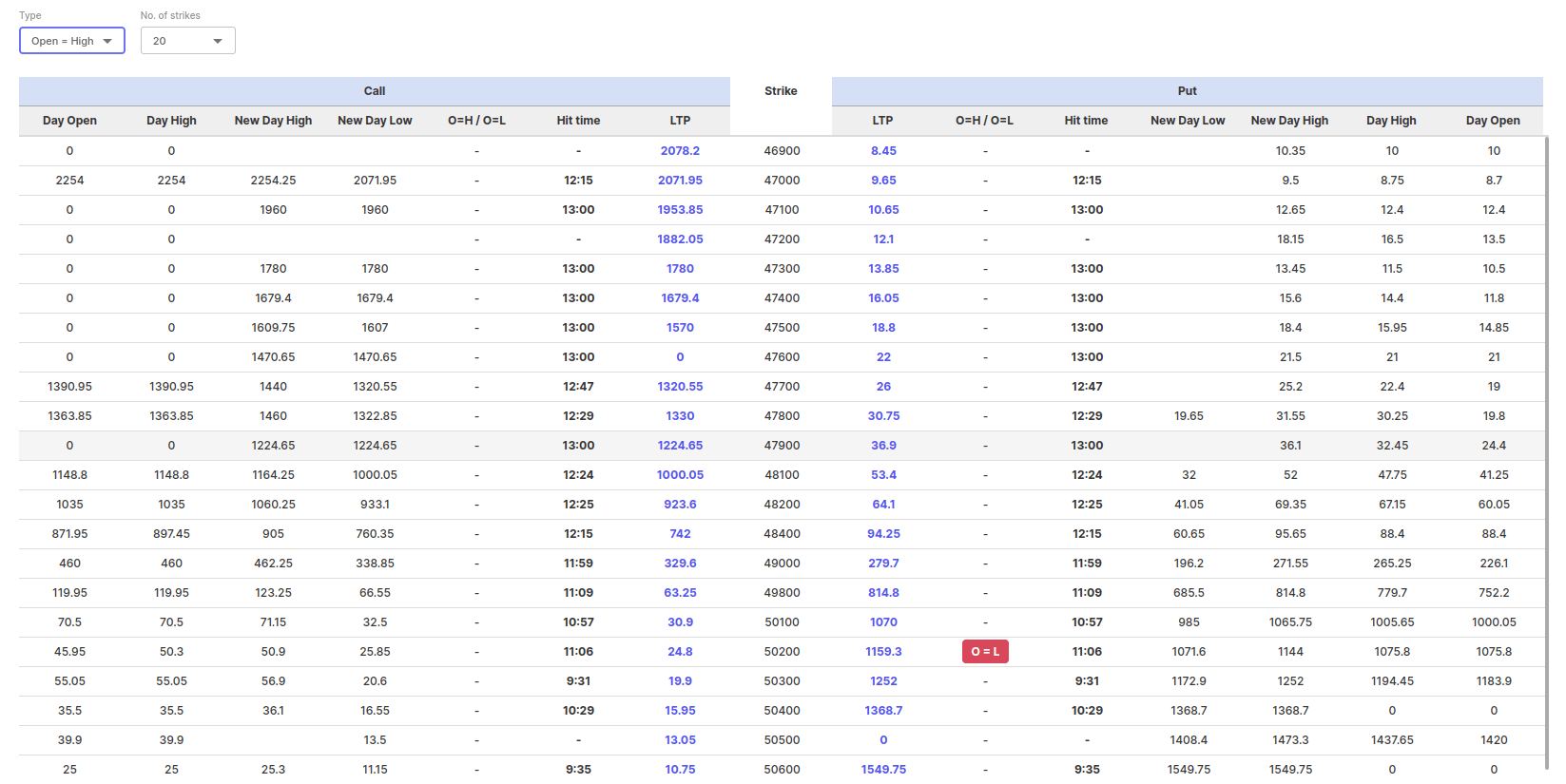Open Put LTP link 8.45 for strike 46900

(883, 151)
